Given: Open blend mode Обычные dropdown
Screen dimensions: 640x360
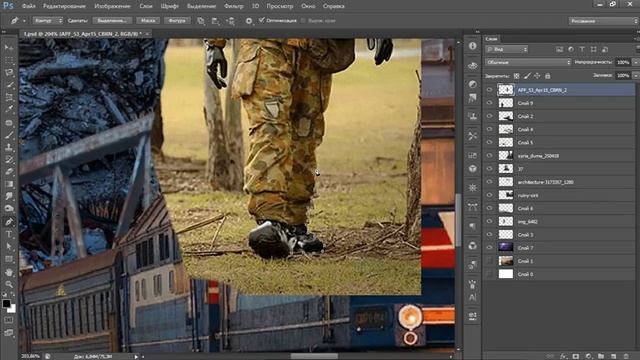Looking at the screenshot, I should (x=528, y=62).
